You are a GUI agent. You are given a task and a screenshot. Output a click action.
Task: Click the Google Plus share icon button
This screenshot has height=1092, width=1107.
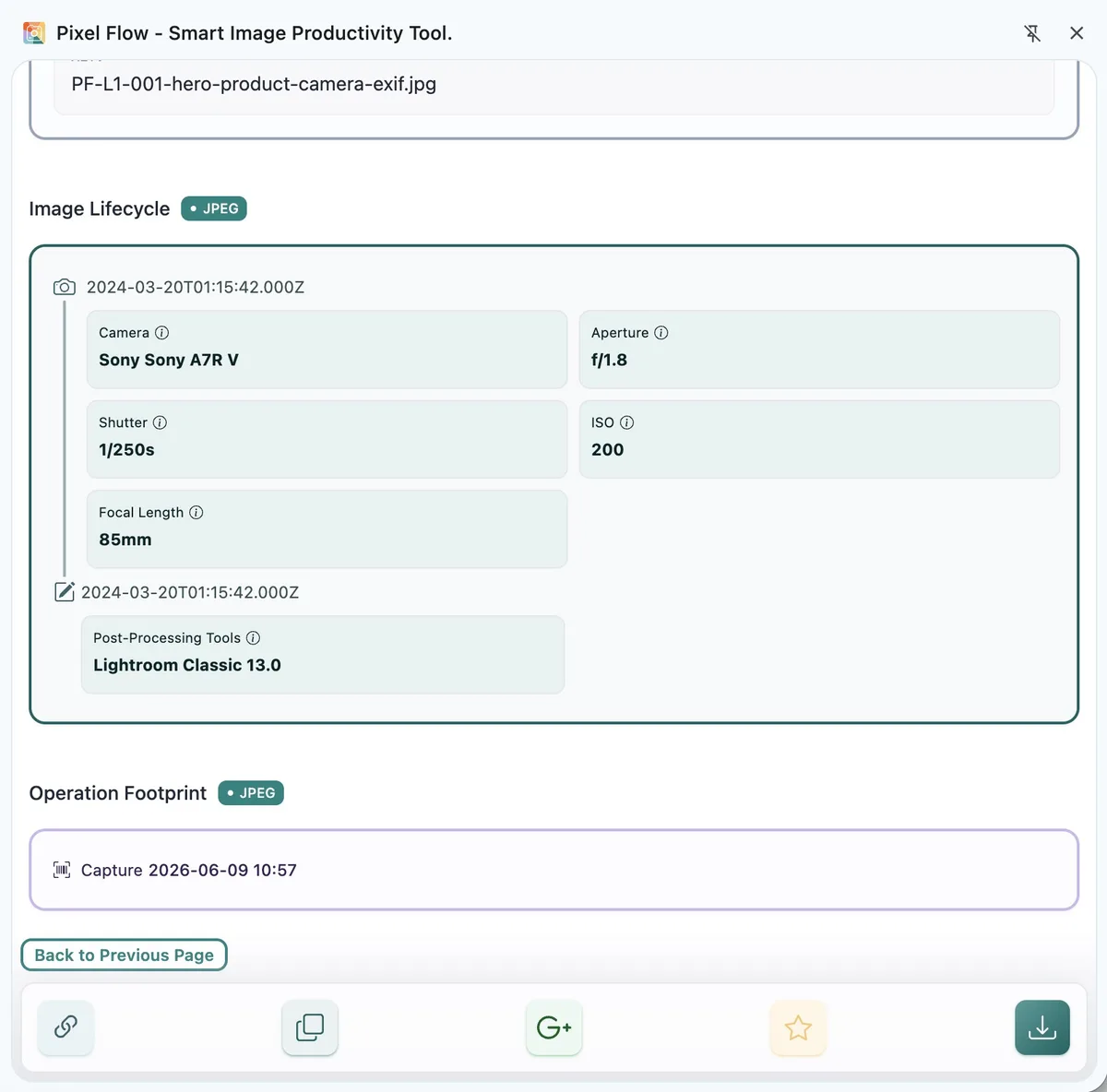click(x=554, y=1027)
